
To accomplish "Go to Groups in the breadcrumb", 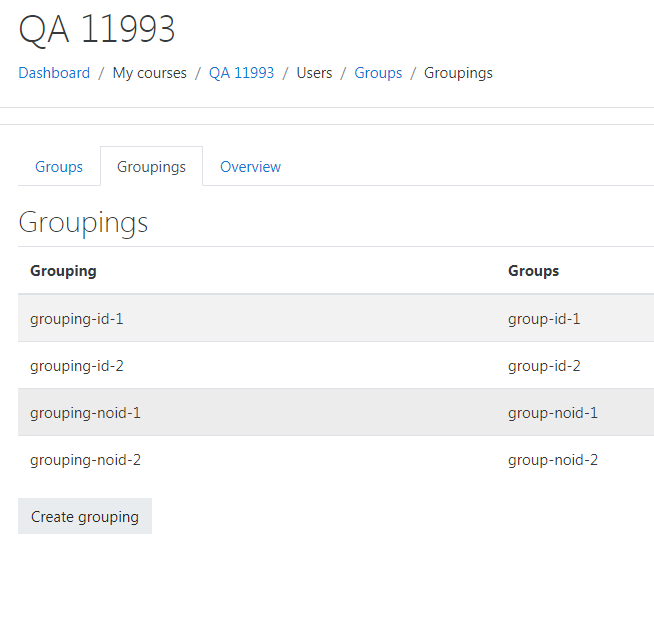I will click(x=378, y=73).
